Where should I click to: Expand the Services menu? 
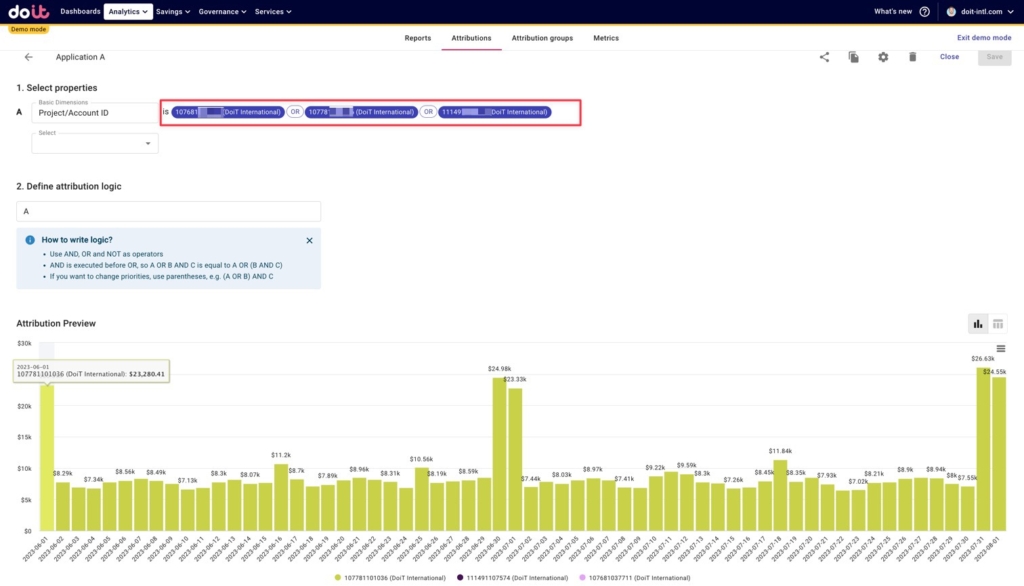[273, 12]
